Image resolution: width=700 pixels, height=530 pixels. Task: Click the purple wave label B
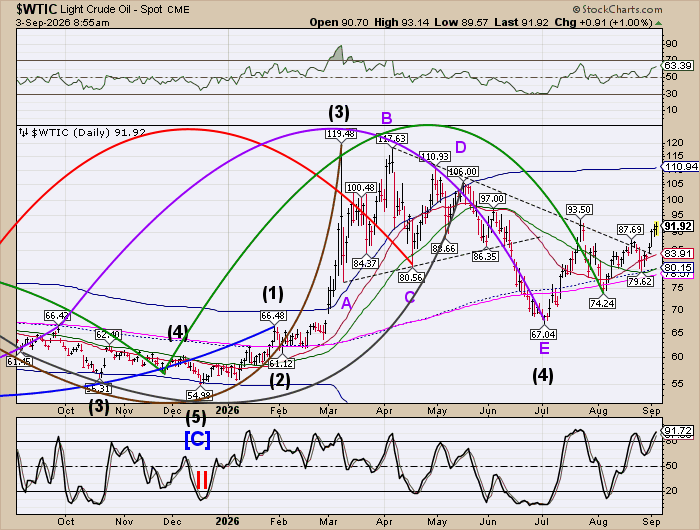click(387, 118)
